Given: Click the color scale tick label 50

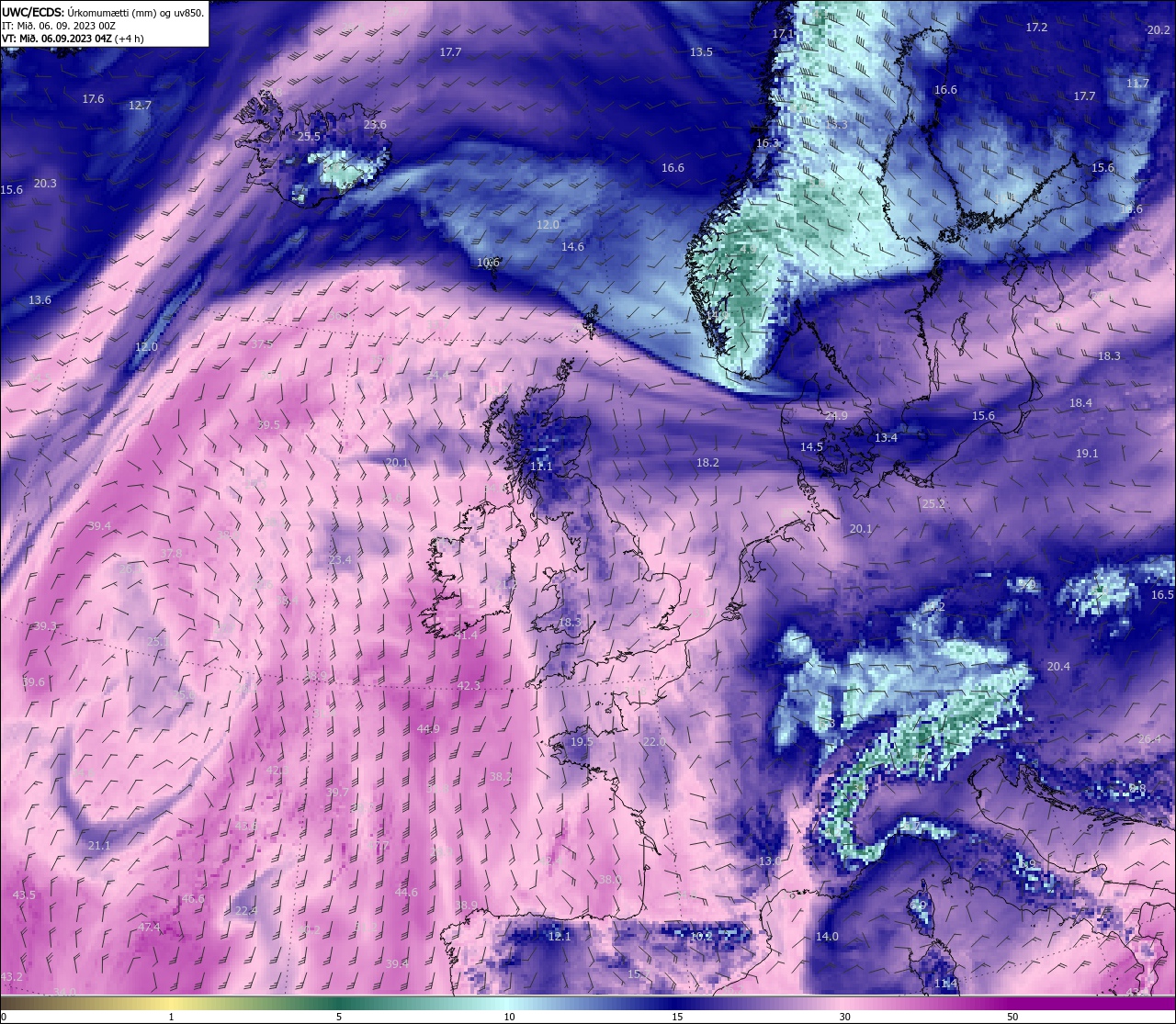Looking at the screenshot, I should coord(1012,1017).
